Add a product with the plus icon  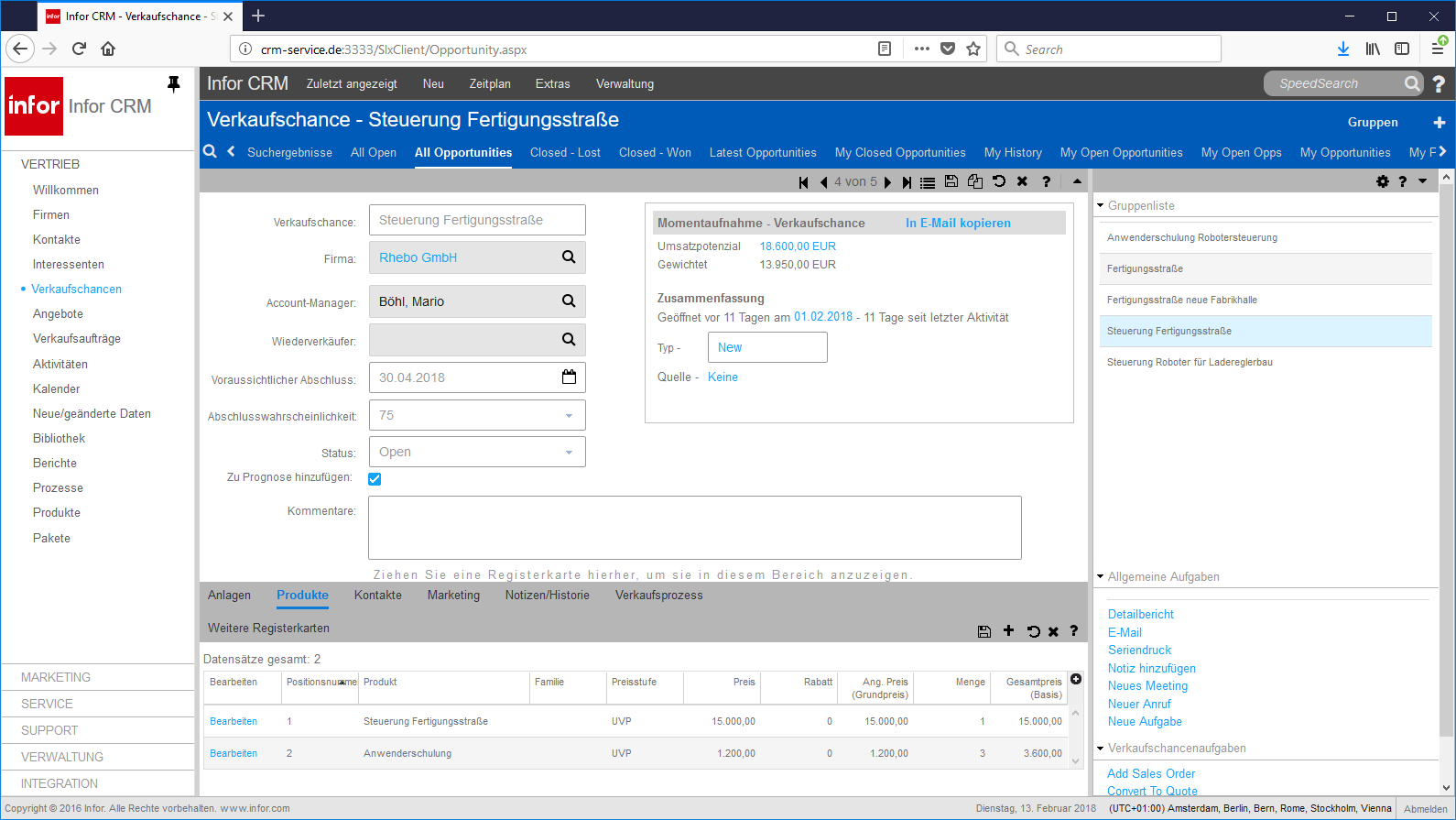(1008, 630)
